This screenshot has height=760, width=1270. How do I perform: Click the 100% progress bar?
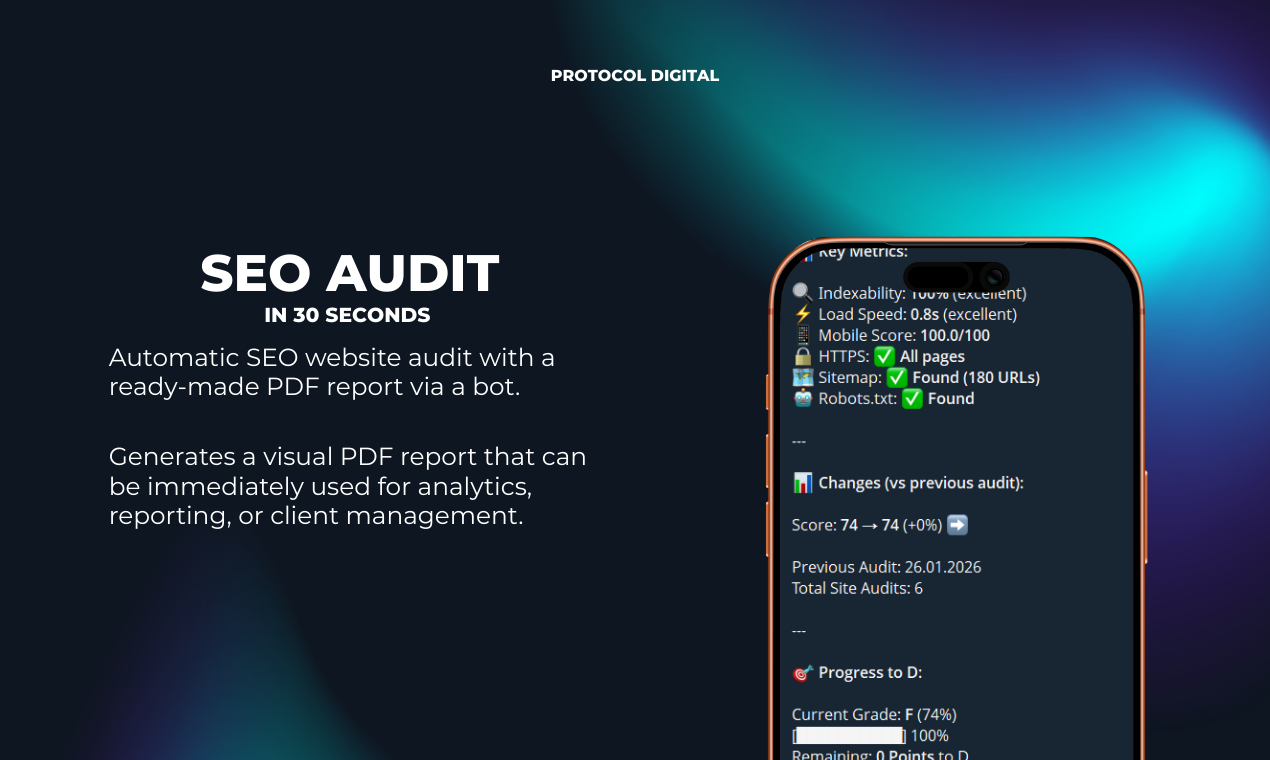[848, 735]
